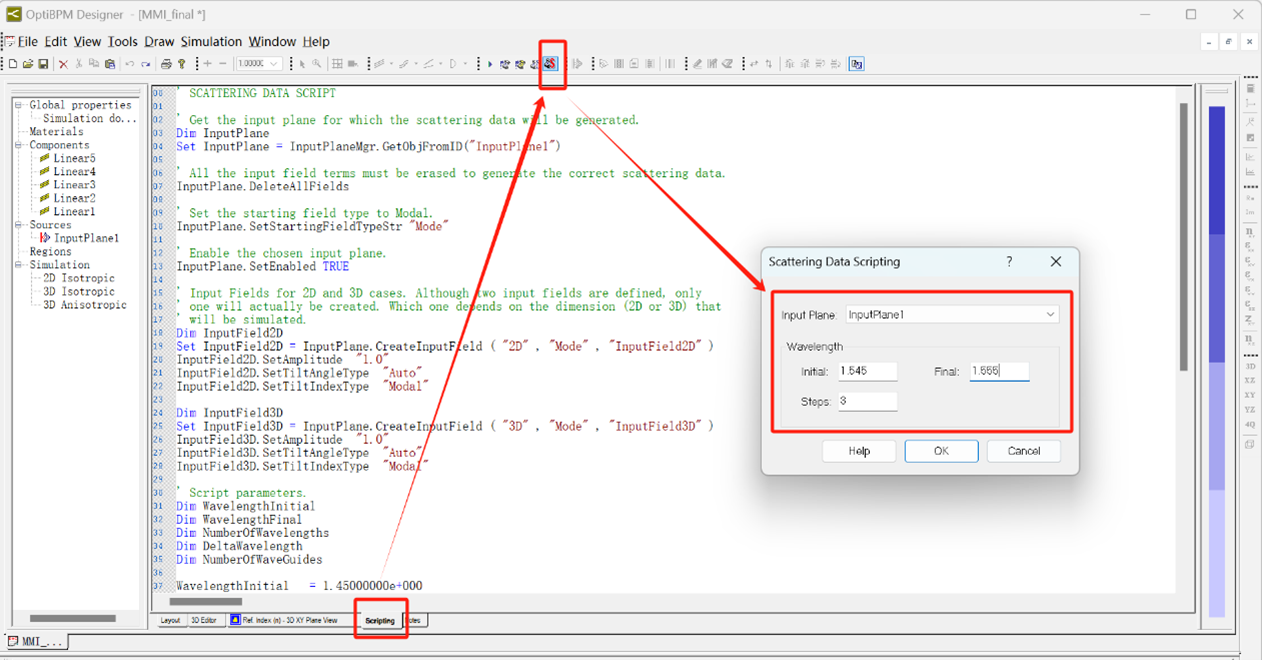Close the Scattering Data Scripting dialog

(1055, 262)
